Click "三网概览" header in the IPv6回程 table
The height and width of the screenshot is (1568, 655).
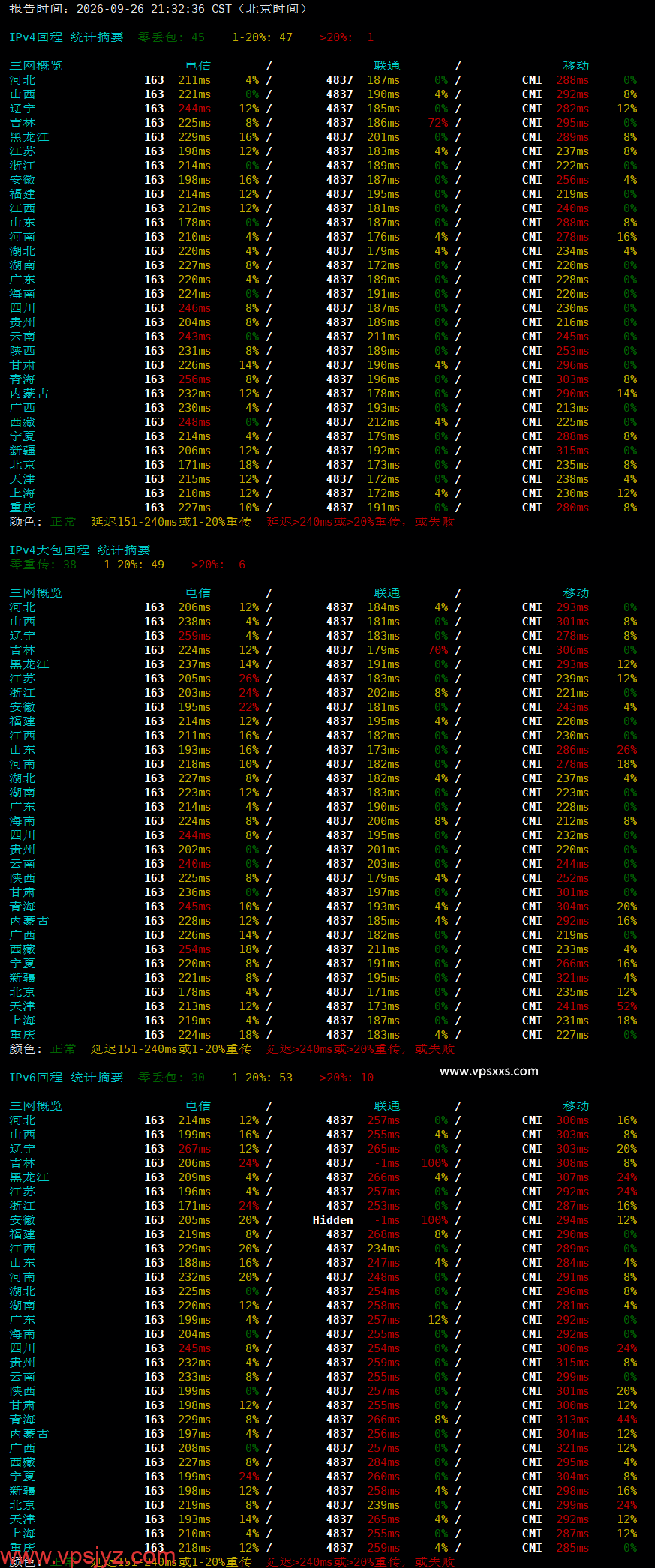coord(36,1106)
